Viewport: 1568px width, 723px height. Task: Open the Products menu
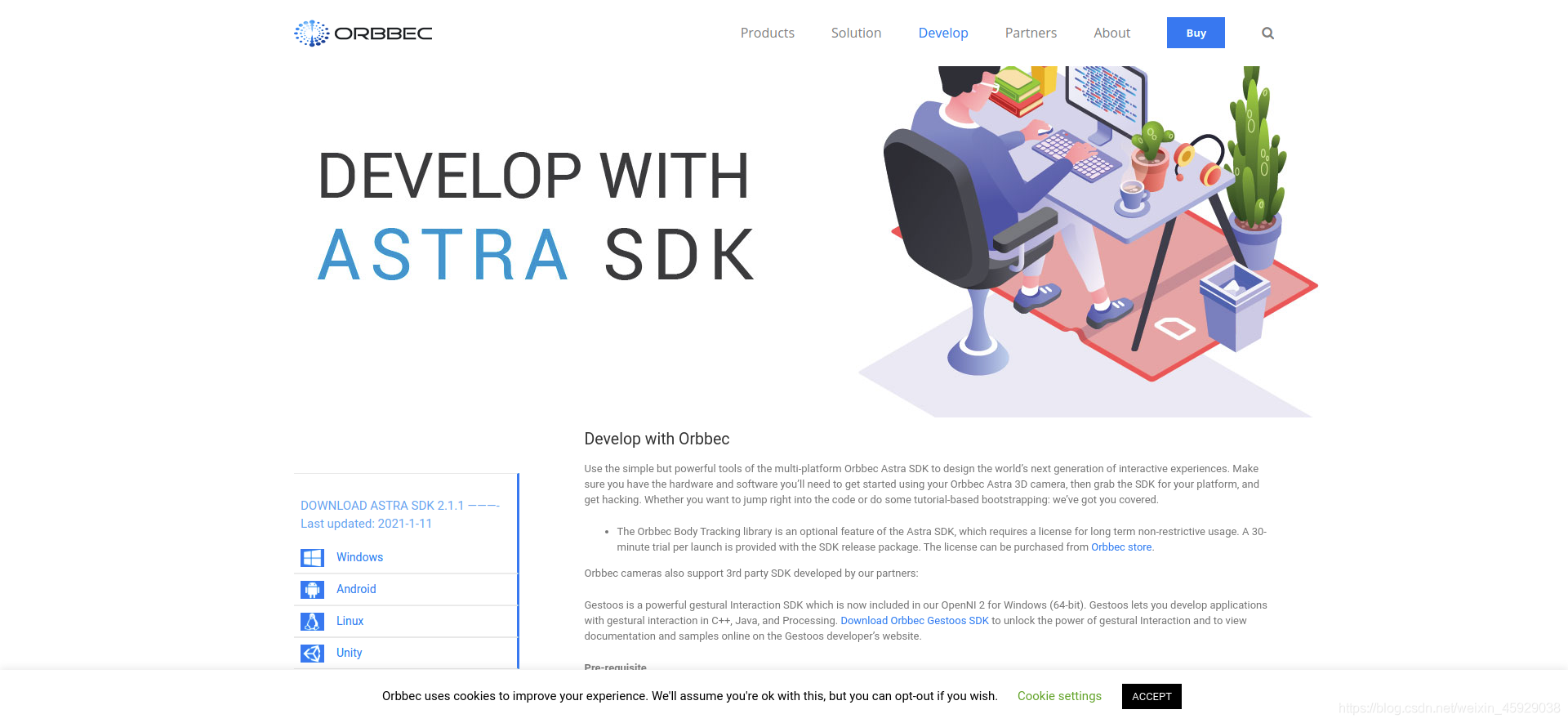768,33
